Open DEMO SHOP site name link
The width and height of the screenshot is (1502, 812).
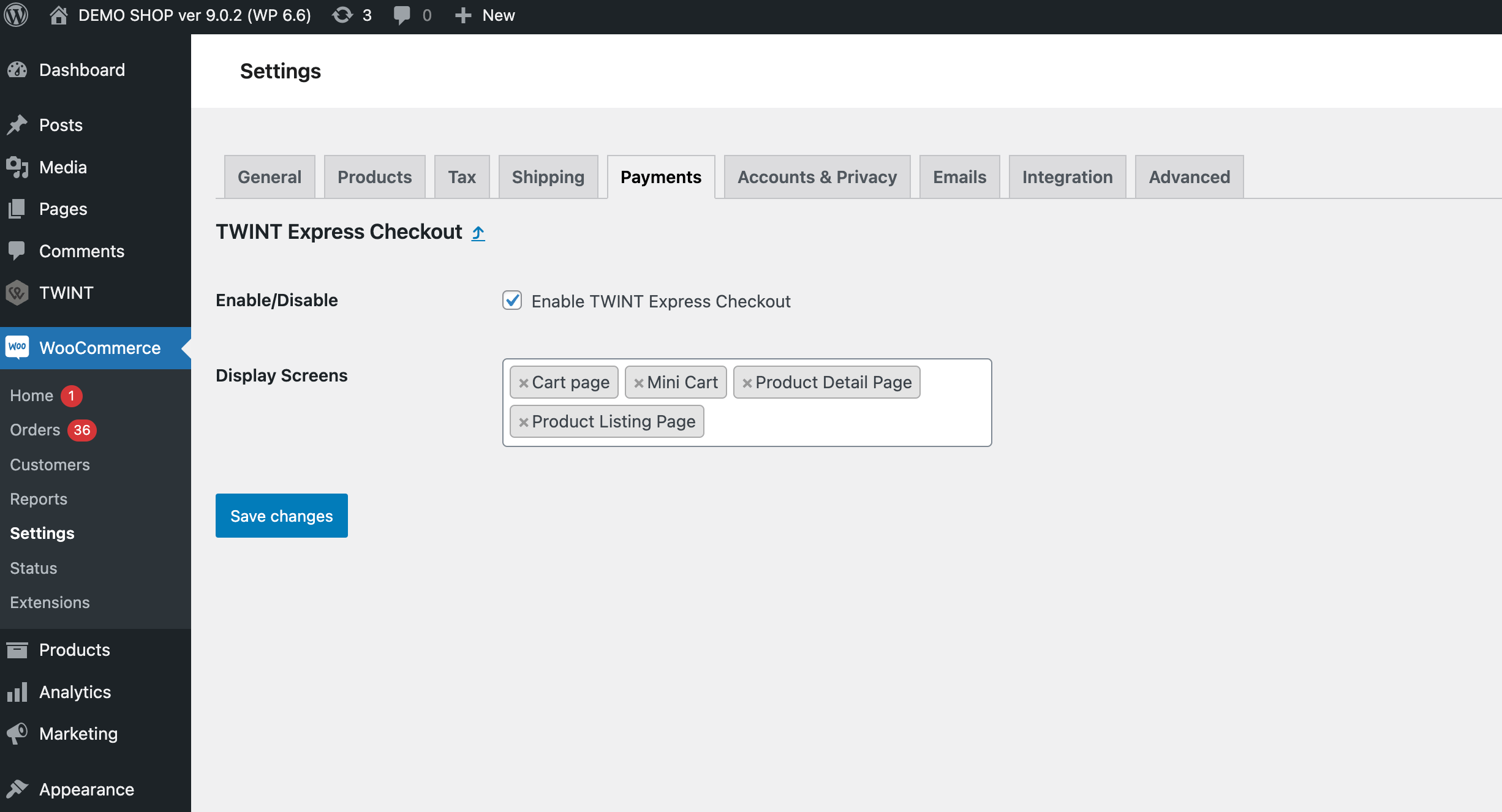click(194, 15)
